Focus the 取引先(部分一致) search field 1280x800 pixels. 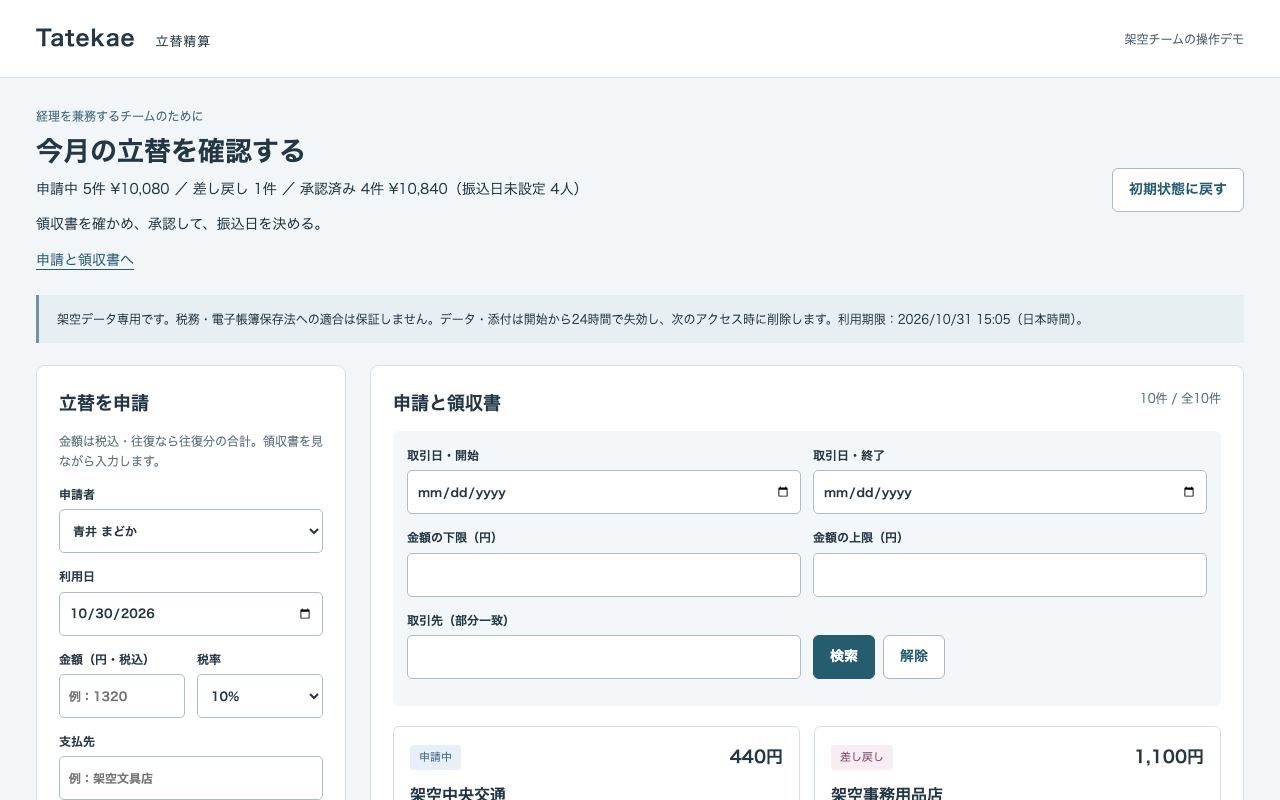coord(604,657)
